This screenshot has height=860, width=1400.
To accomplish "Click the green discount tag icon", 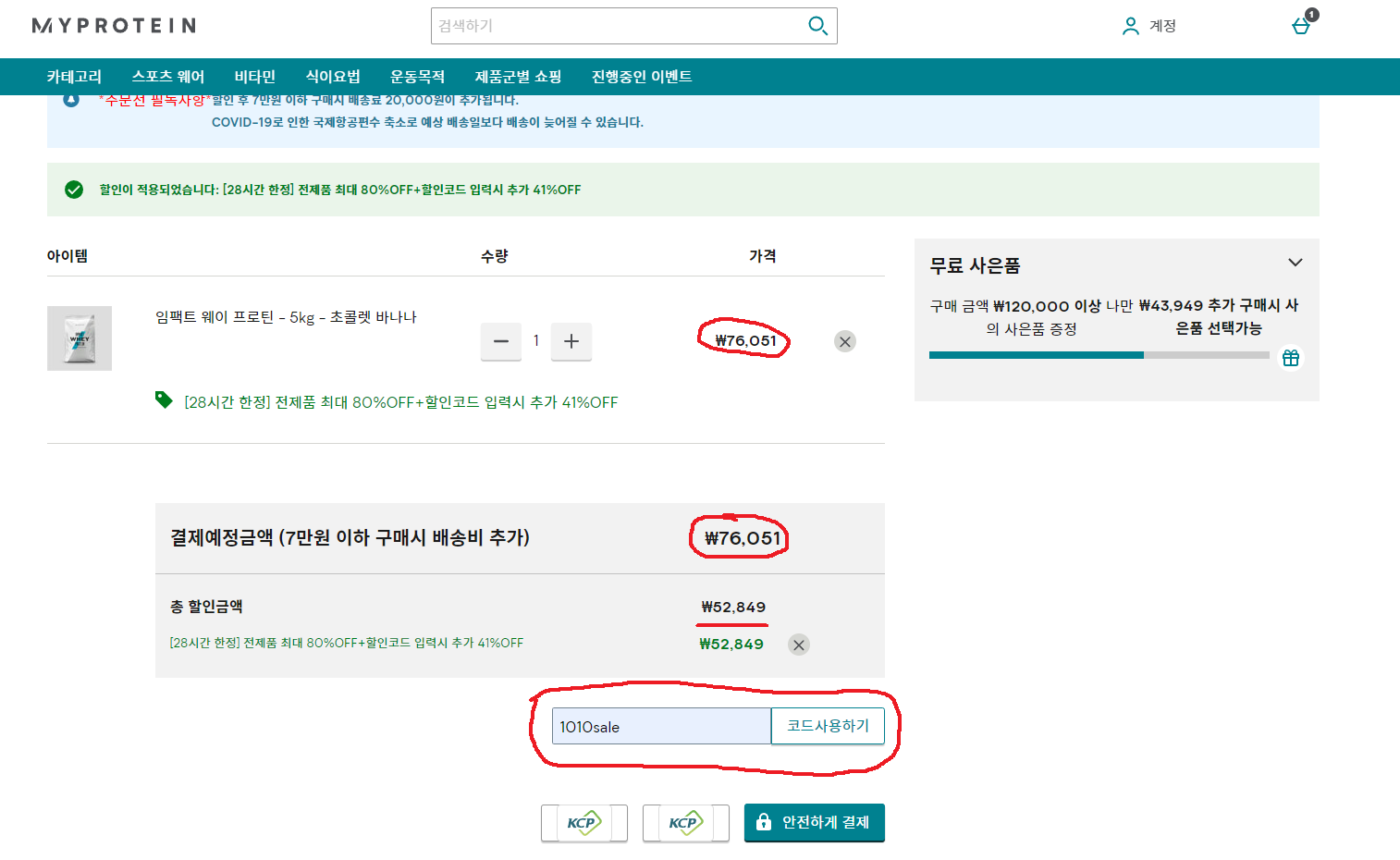I will pos(164,399).
